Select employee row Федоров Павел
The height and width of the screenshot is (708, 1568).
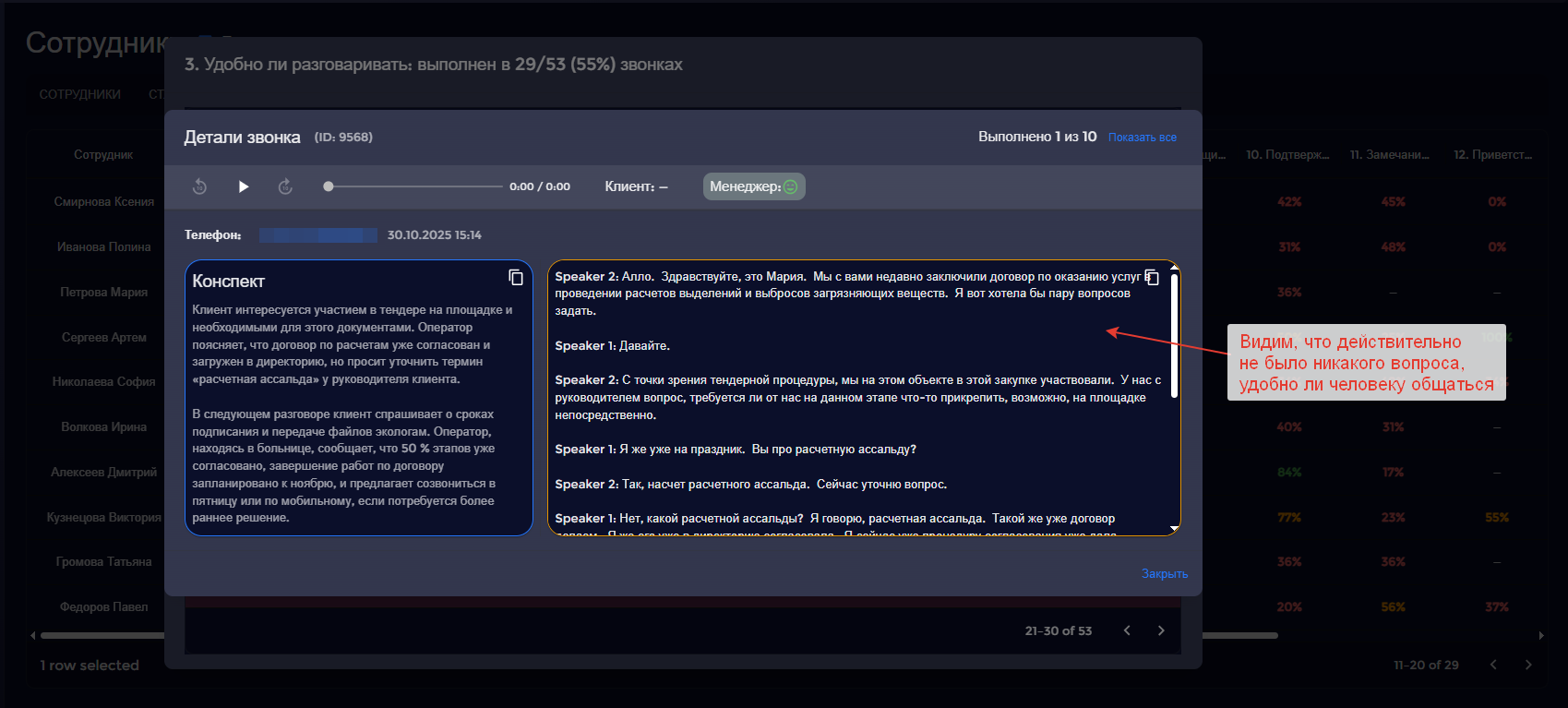[x=103, y=607]
